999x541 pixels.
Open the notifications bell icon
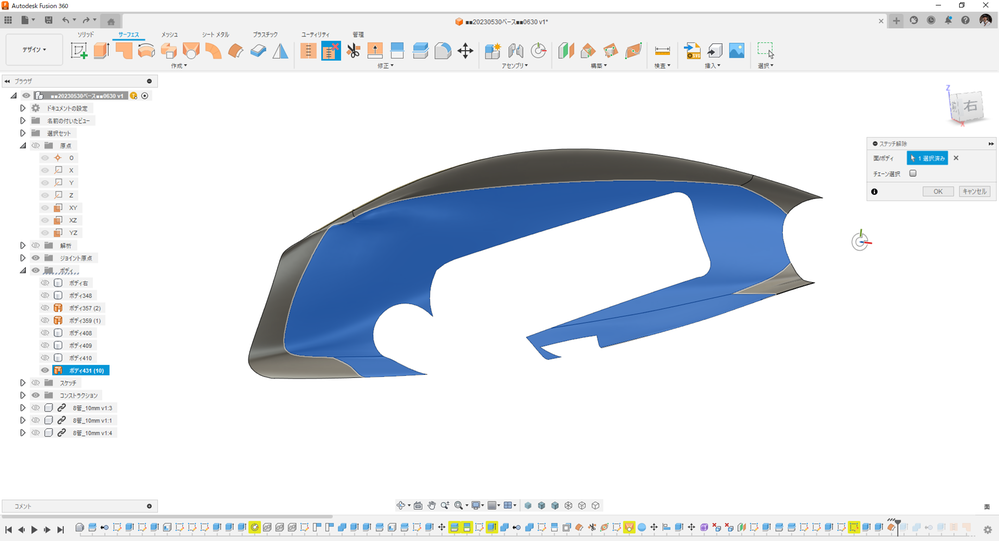[948, 20]
